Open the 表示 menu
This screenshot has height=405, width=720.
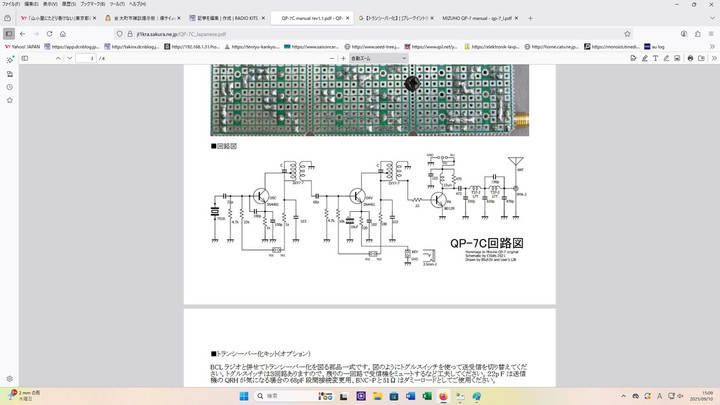pos(50,4)
